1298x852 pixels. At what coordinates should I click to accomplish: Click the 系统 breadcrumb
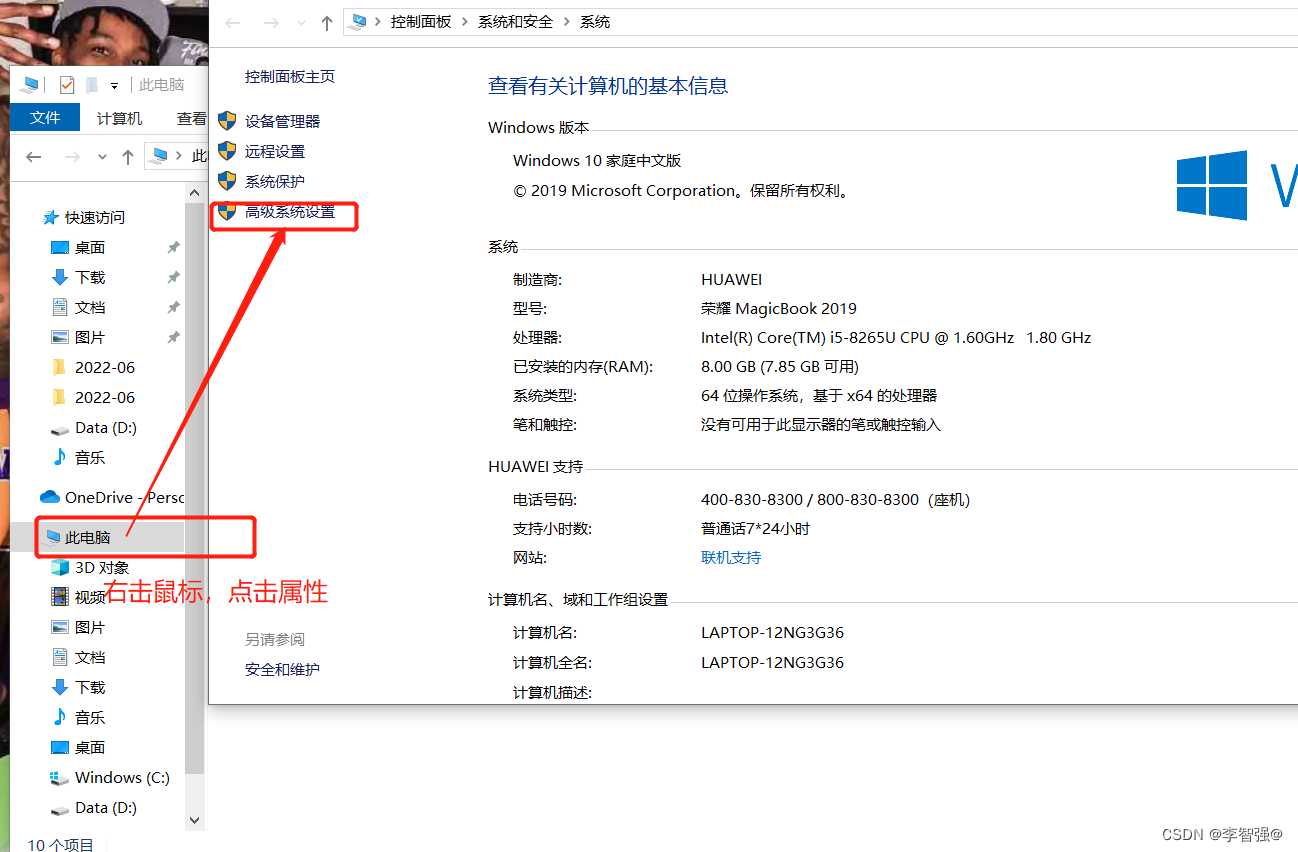[x=595, y=22]
